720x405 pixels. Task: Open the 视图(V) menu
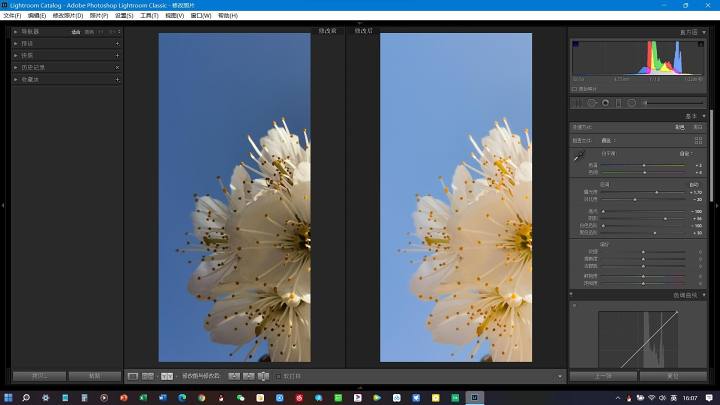pos(174,16)
